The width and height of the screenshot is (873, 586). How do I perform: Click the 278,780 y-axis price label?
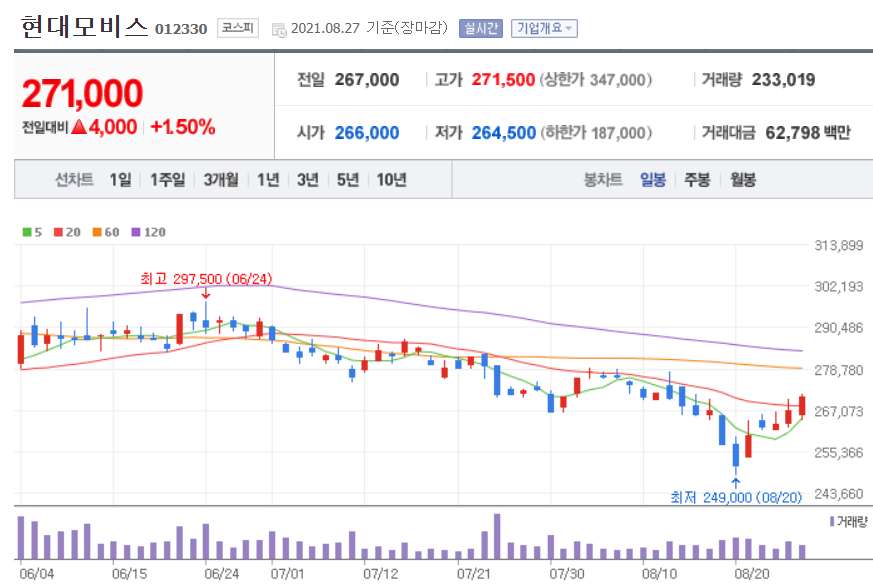tap(838, 370)
